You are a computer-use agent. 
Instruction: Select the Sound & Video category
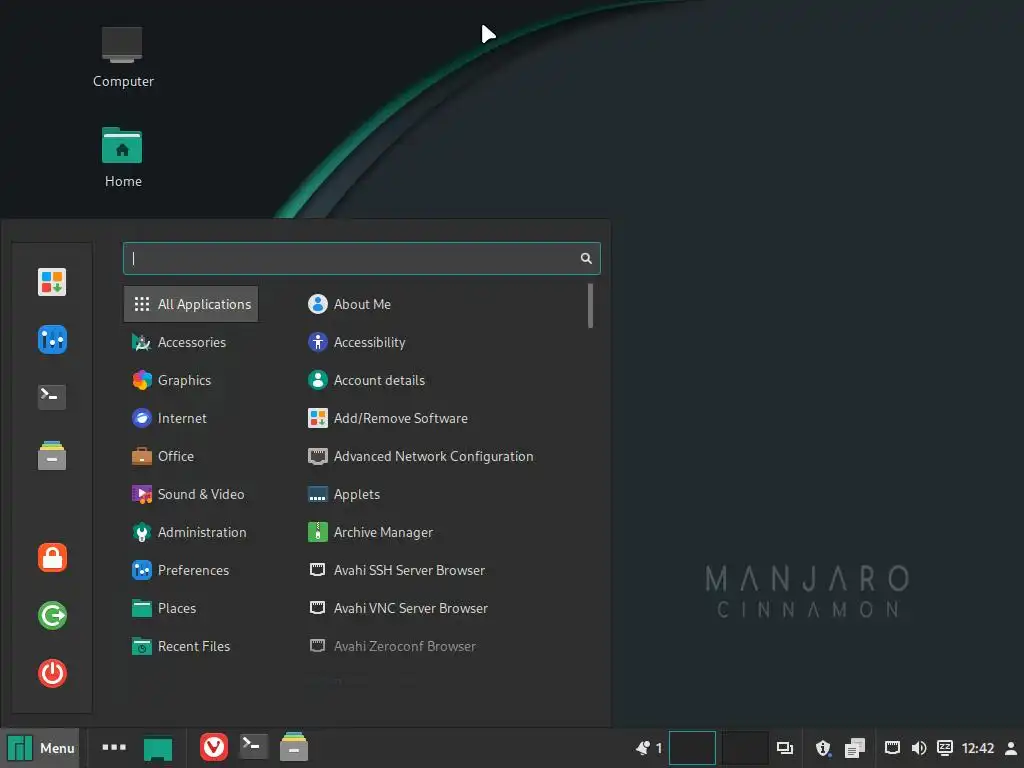click(191, 494)
